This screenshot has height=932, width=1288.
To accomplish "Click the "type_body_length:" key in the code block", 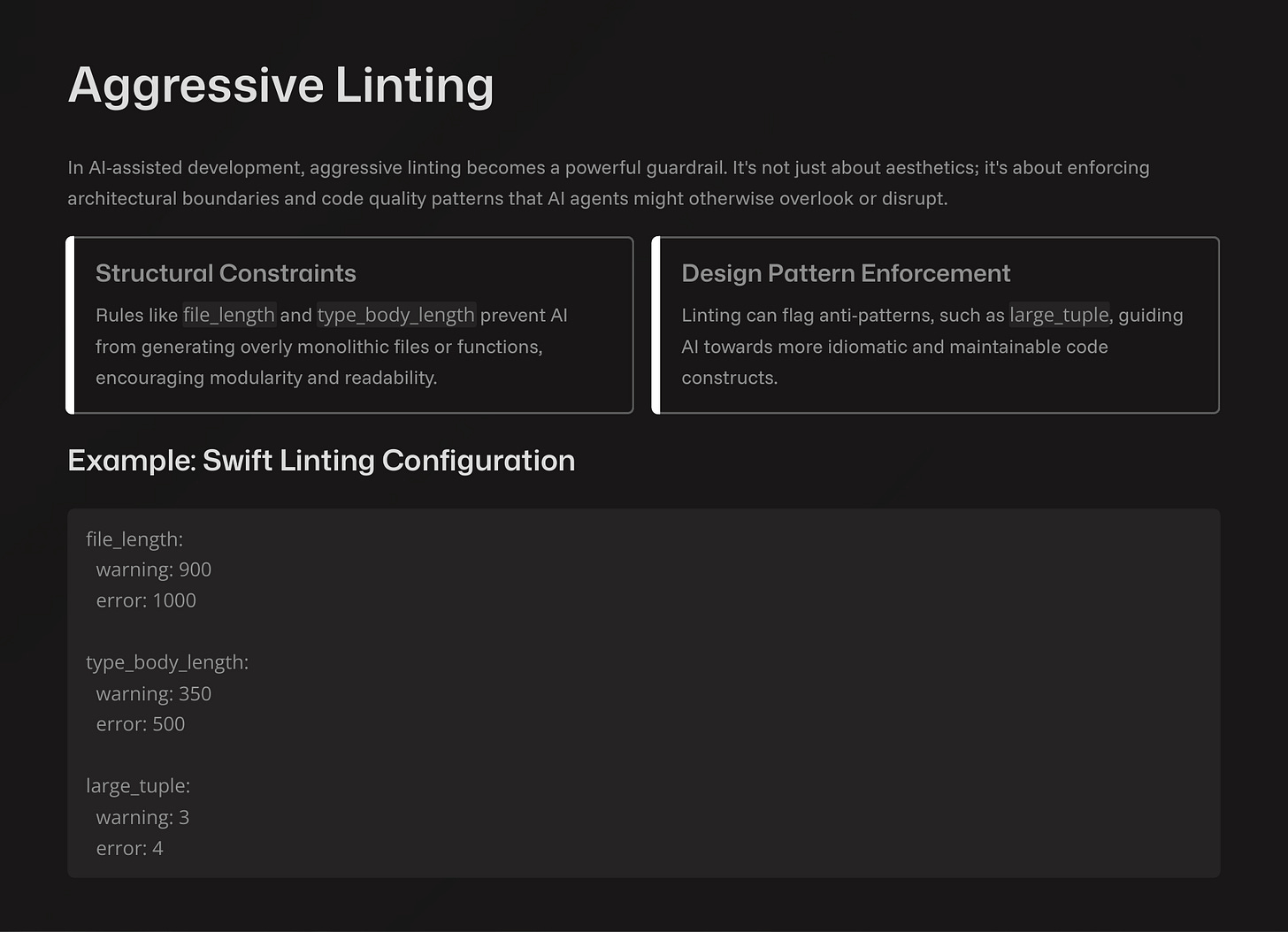I will [167, 663].
